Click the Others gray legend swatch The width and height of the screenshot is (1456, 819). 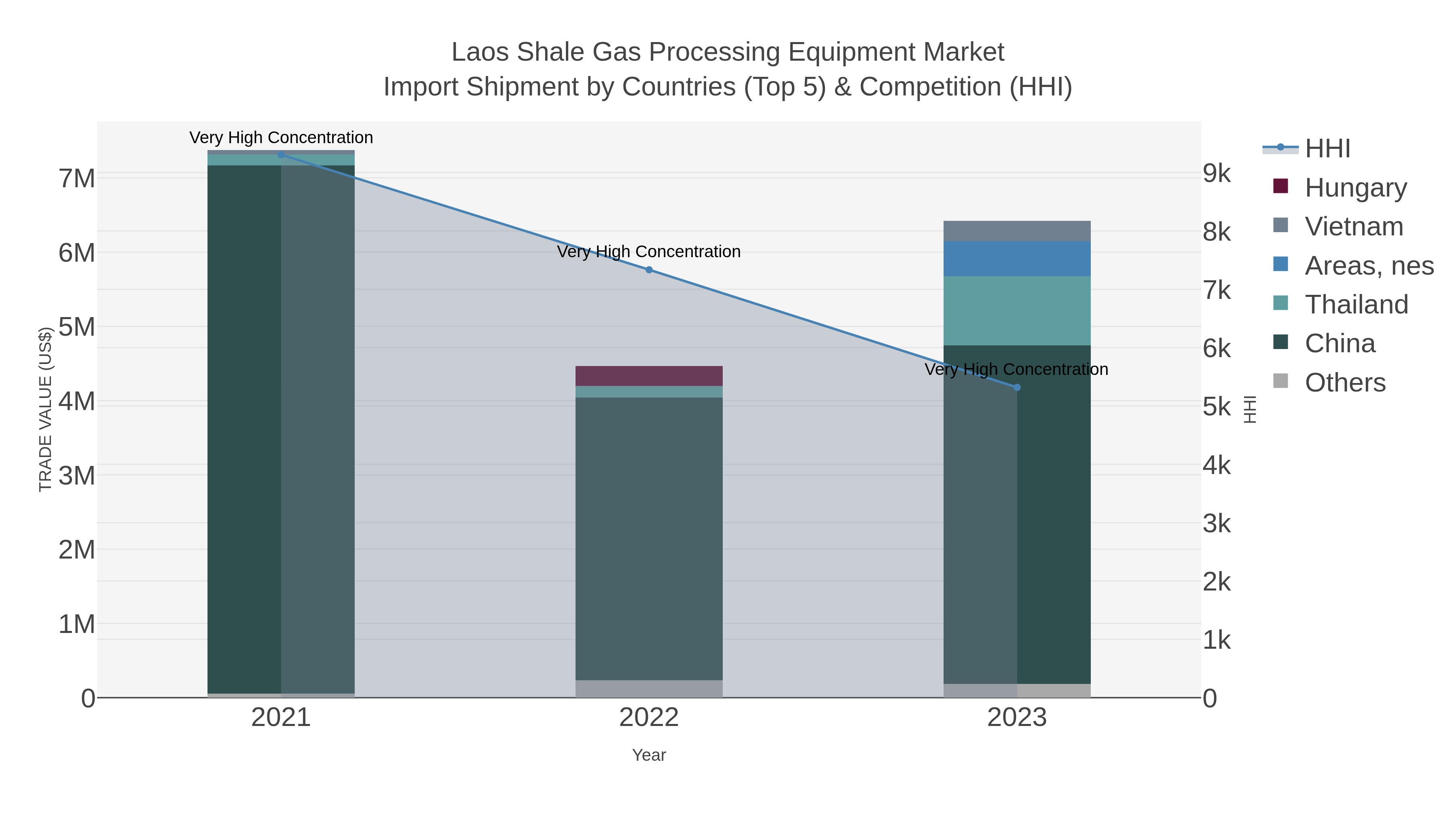pos(1281,381)
